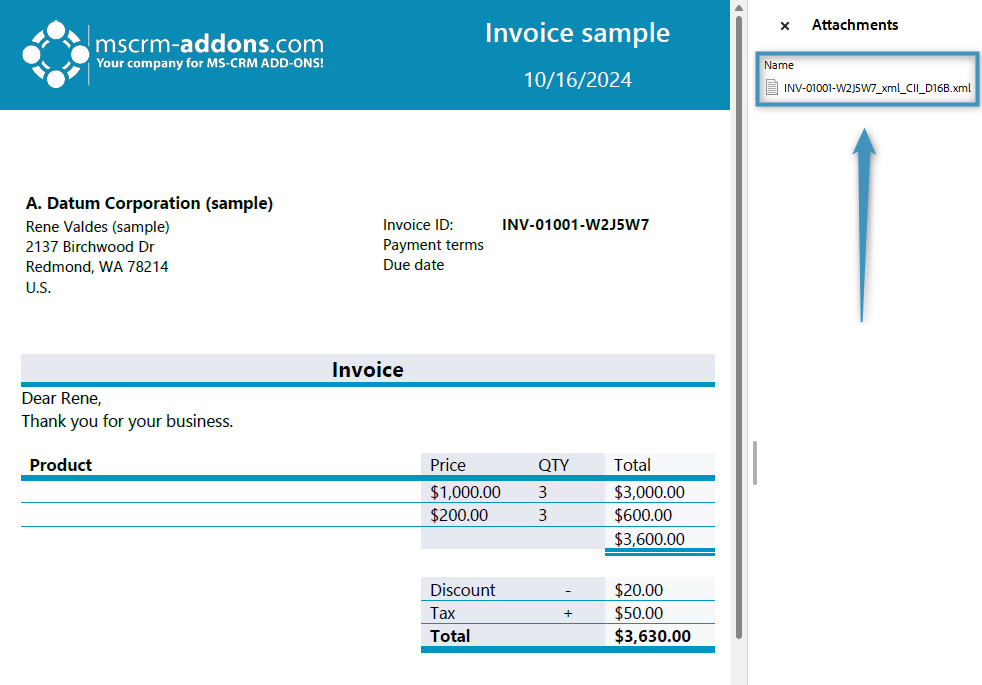
Task: Click the address 2137 Birchwood Dr
Action: [x=90, y=247]
